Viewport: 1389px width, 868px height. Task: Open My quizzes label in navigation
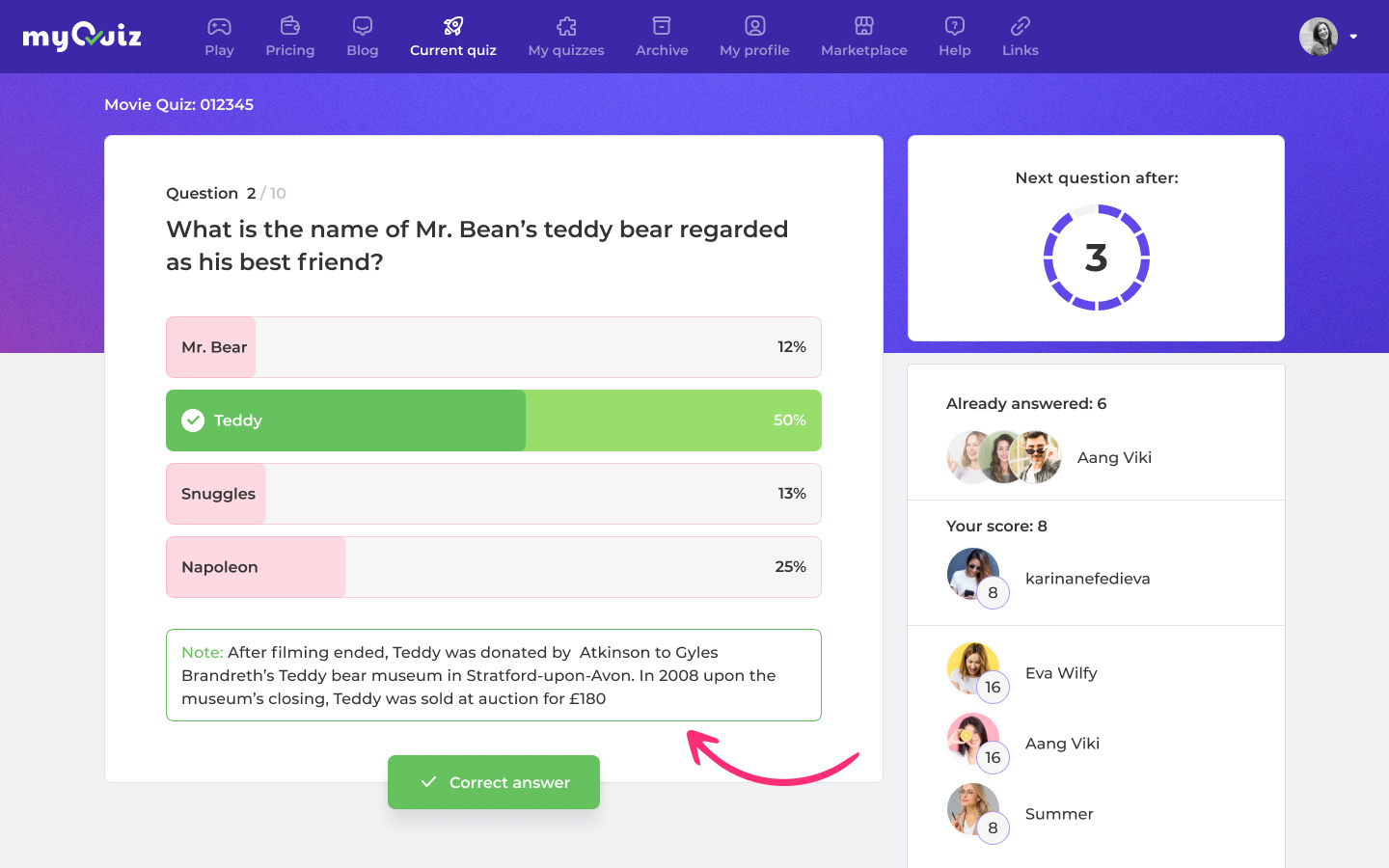[566, 50]
